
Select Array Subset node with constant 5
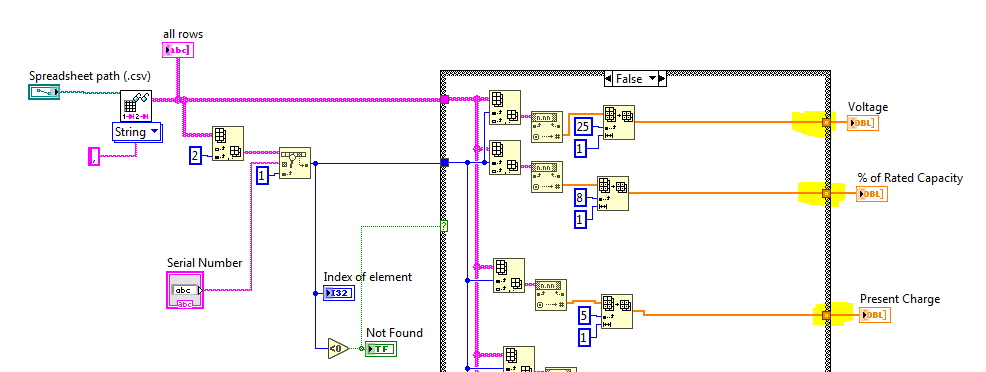coord(617,311)
